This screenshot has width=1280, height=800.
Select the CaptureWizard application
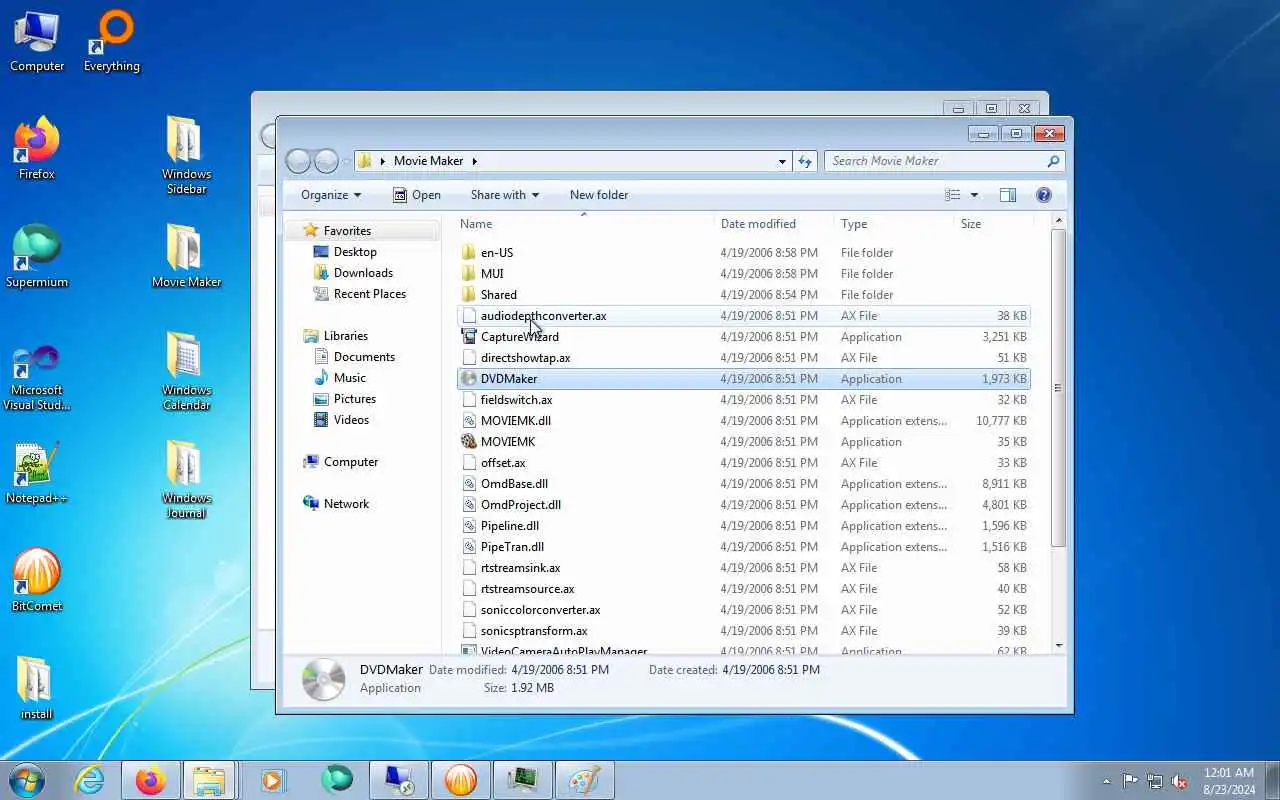coord(743,337)
